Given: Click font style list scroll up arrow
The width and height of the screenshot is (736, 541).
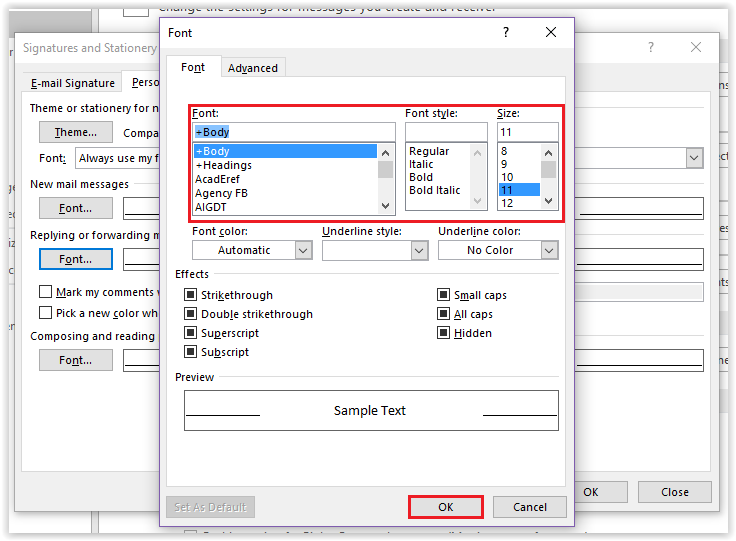Looking at the screenshot, I should 477,153.
